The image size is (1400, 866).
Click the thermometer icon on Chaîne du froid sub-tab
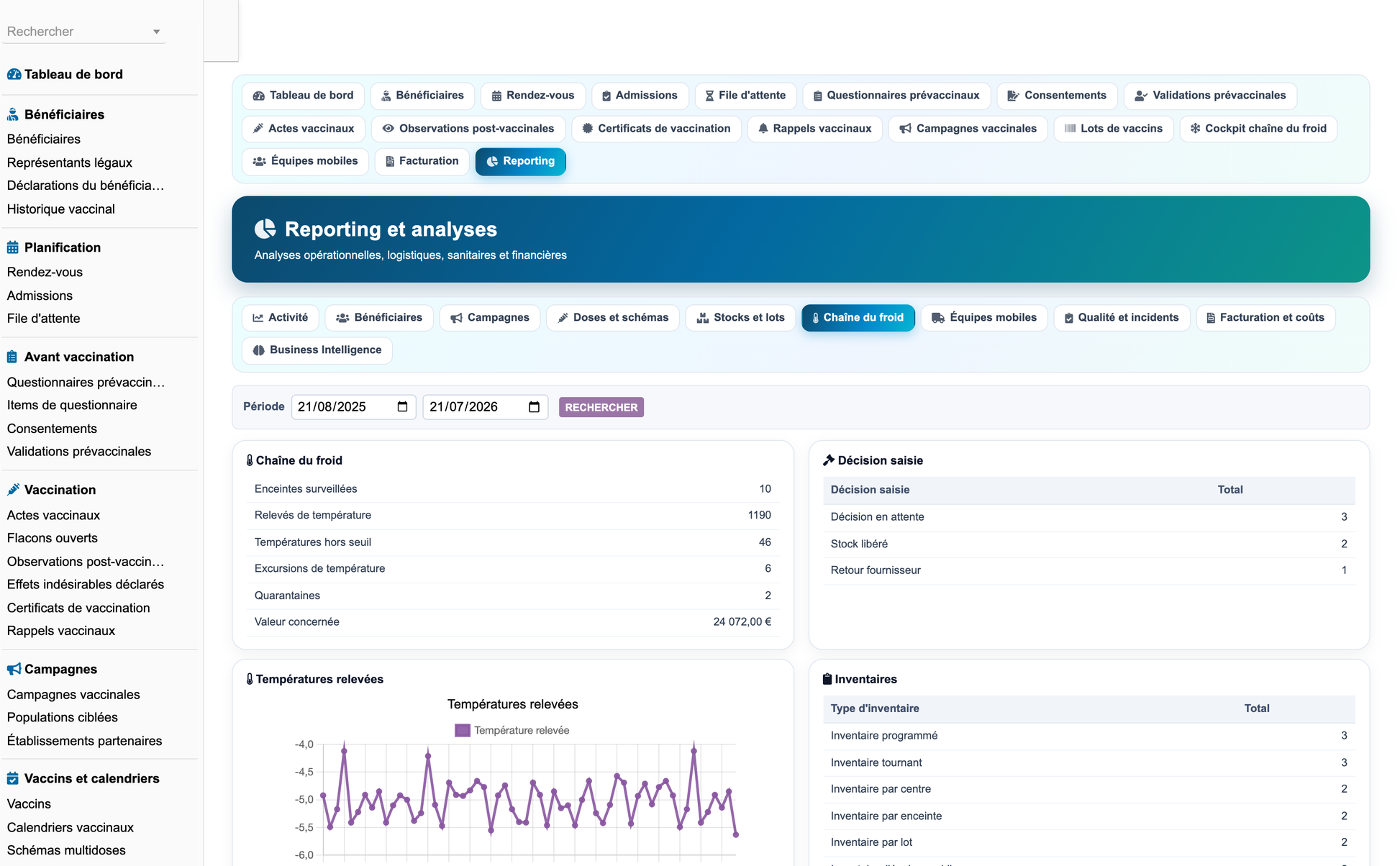[815, 318]
